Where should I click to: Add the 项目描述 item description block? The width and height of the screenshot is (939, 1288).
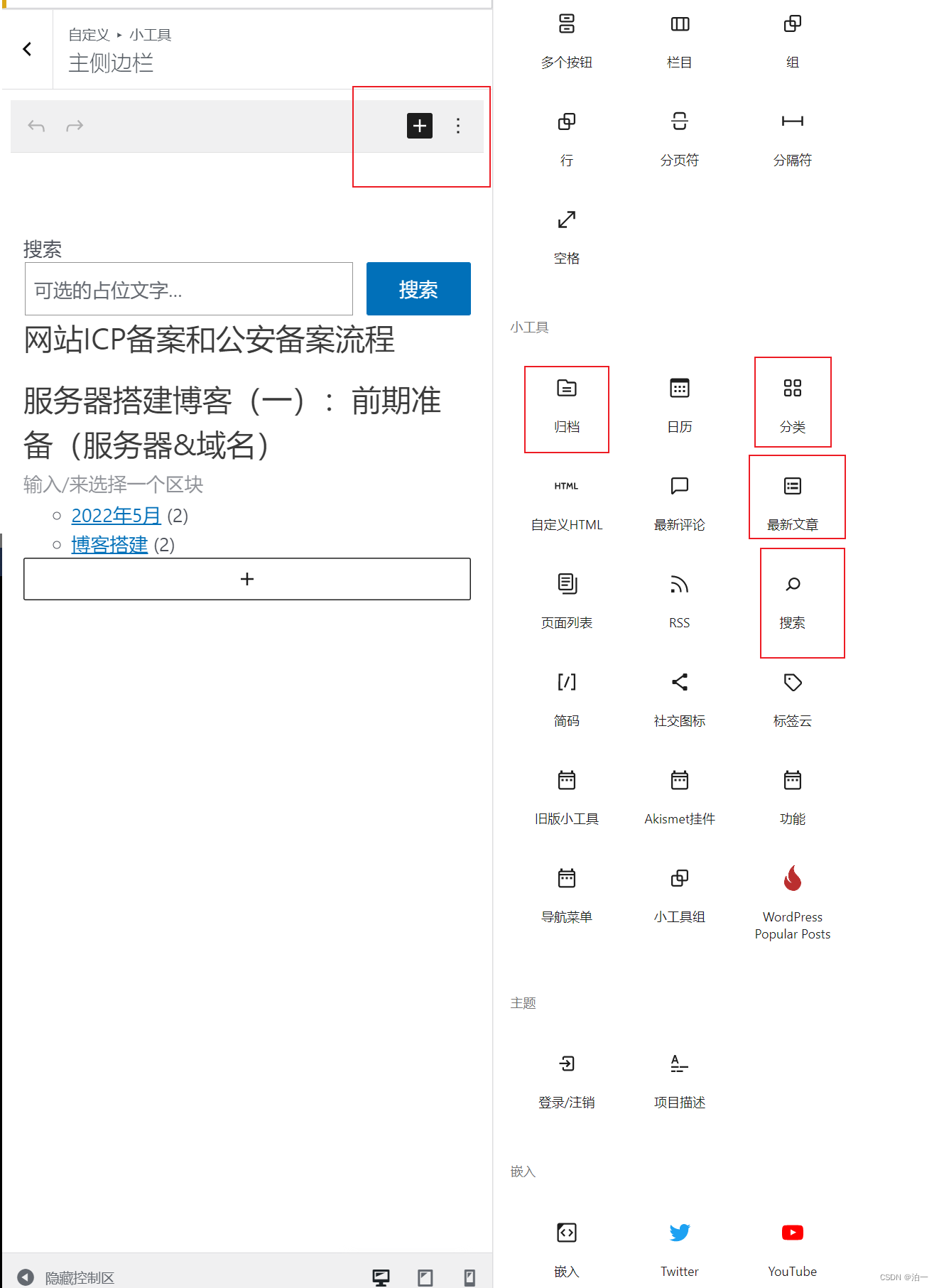679,1082
